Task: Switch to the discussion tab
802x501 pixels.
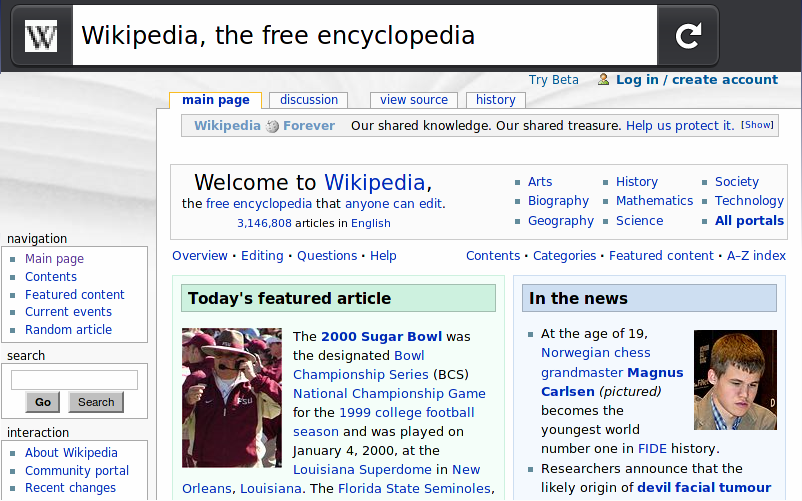Action: tap(309, 100)
